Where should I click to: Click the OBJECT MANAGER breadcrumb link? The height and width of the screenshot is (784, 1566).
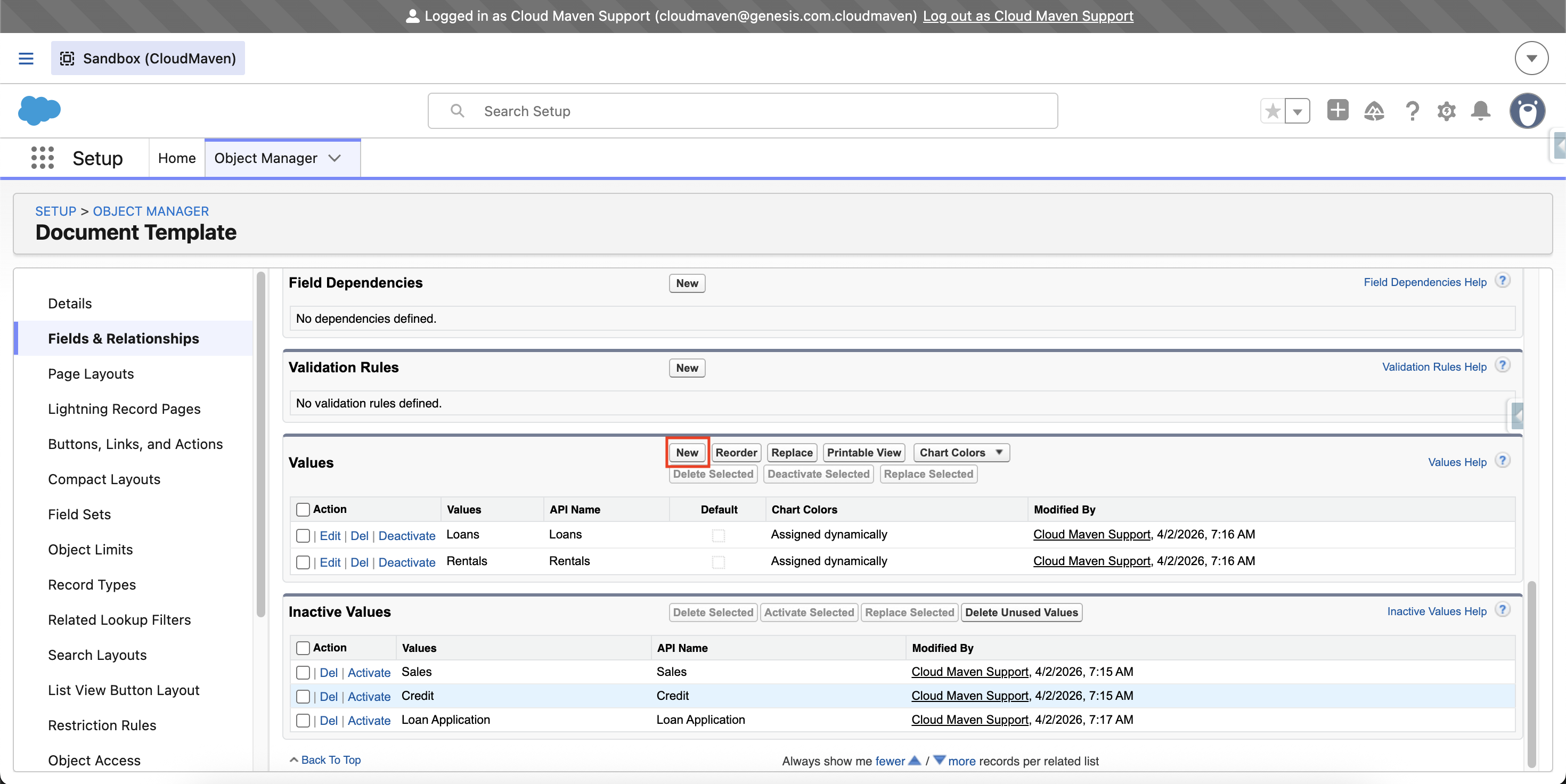151,211
